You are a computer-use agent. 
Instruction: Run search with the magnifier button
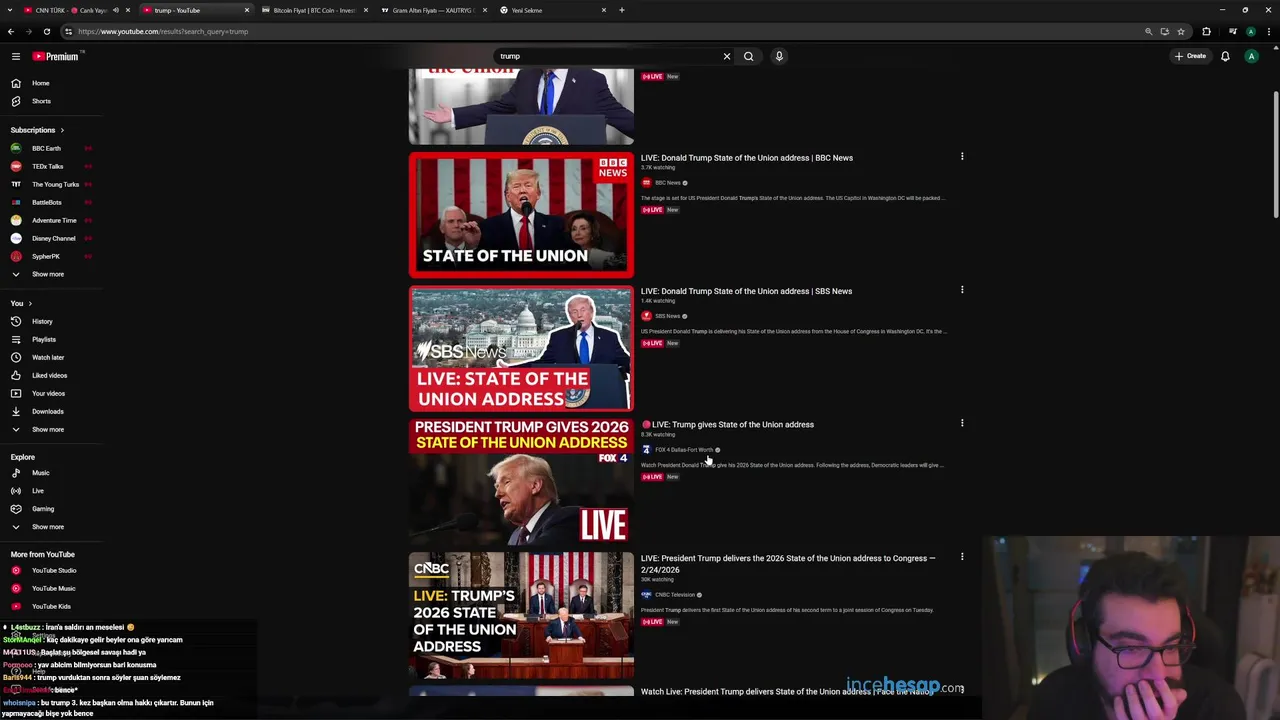point(748,56)
